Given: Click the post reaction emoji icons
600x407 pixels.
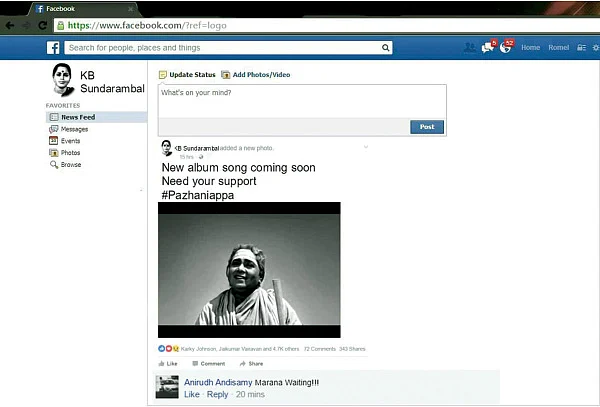Looking at the screenshot, I should [x=168, y=348].
